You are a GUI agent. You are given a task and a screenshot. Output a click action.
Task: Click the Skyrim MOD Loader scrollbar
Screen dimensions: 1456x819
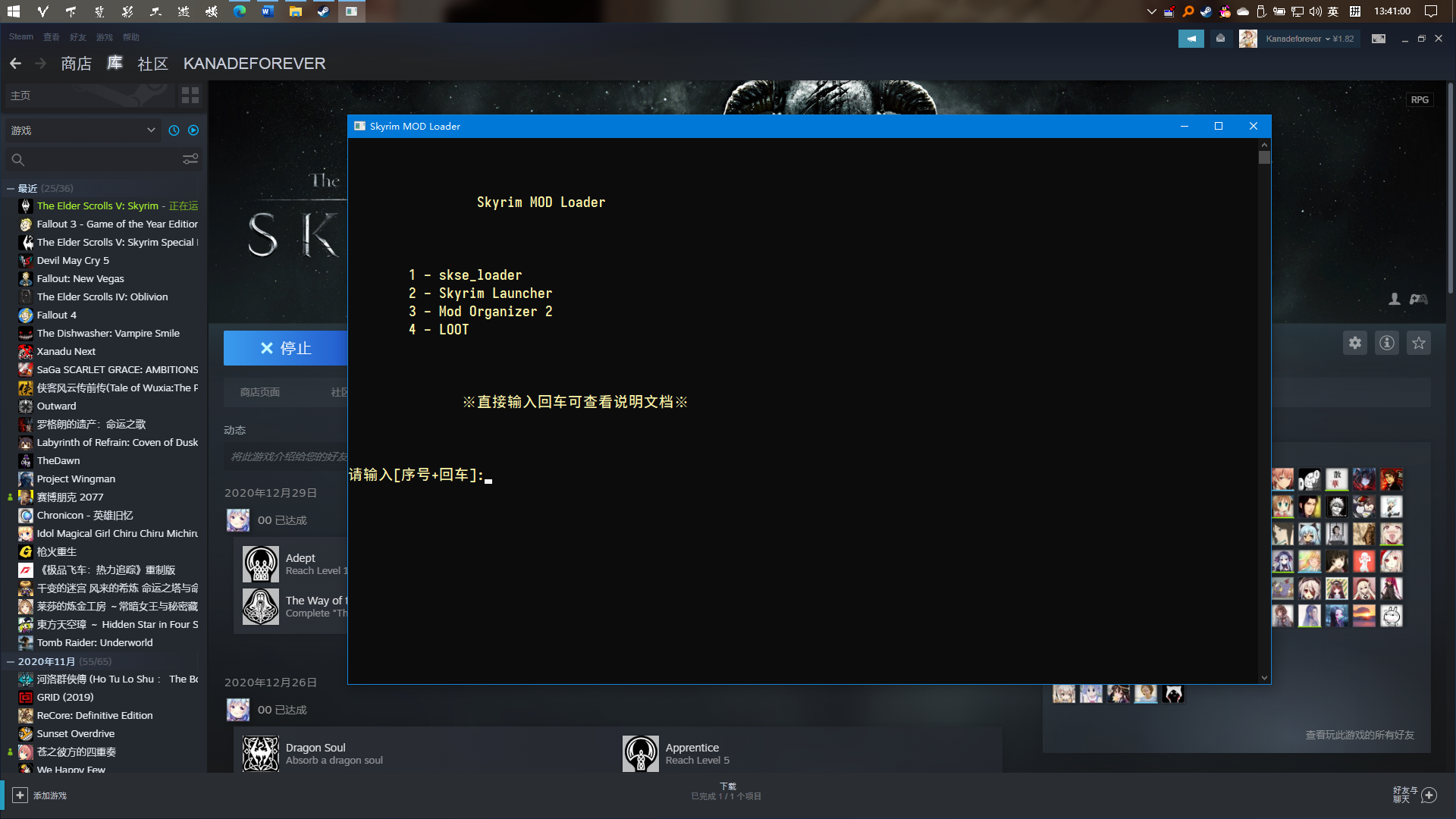pos(1264,158)
